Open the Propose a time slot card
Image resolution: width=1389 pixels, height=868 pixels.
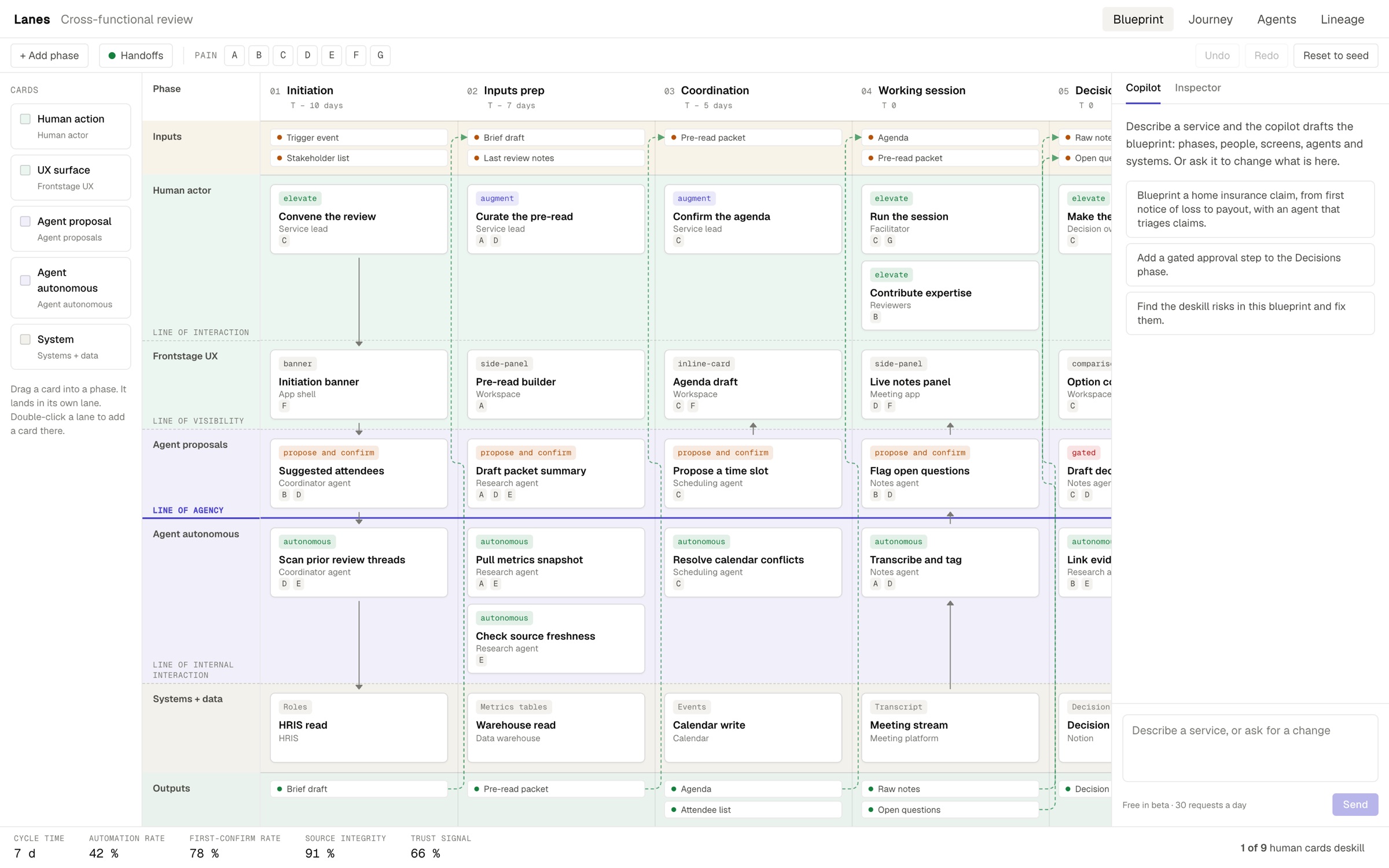coord(753,473)
